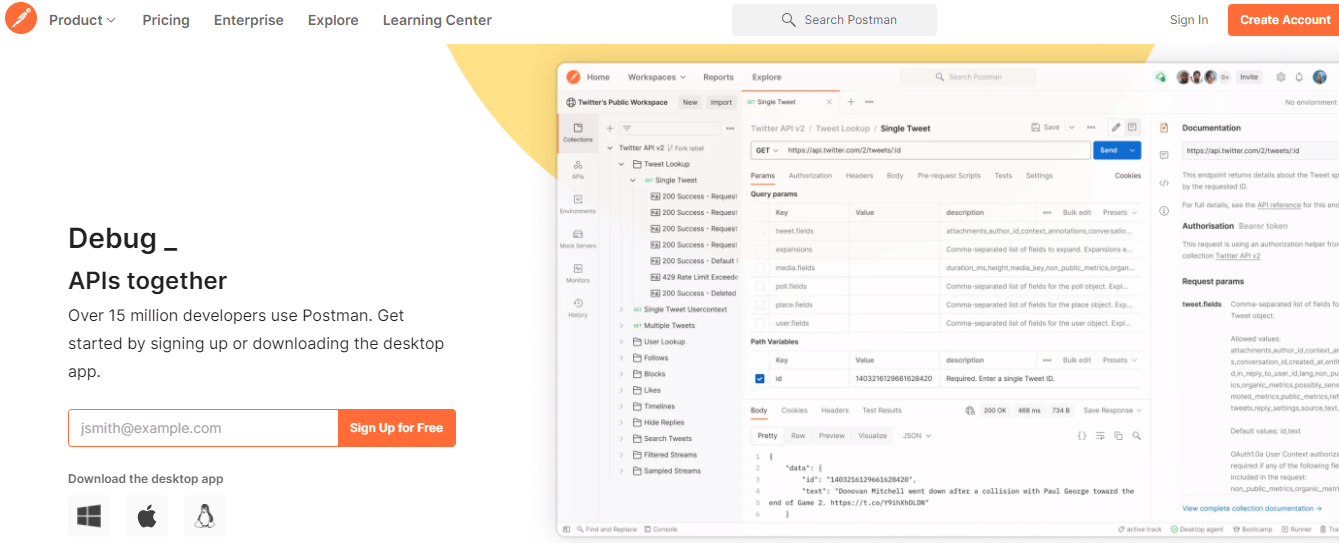The width and height of the screenshot is (1339, 543).
Task: Download the macOS desktop app
Action: (147, 516)
